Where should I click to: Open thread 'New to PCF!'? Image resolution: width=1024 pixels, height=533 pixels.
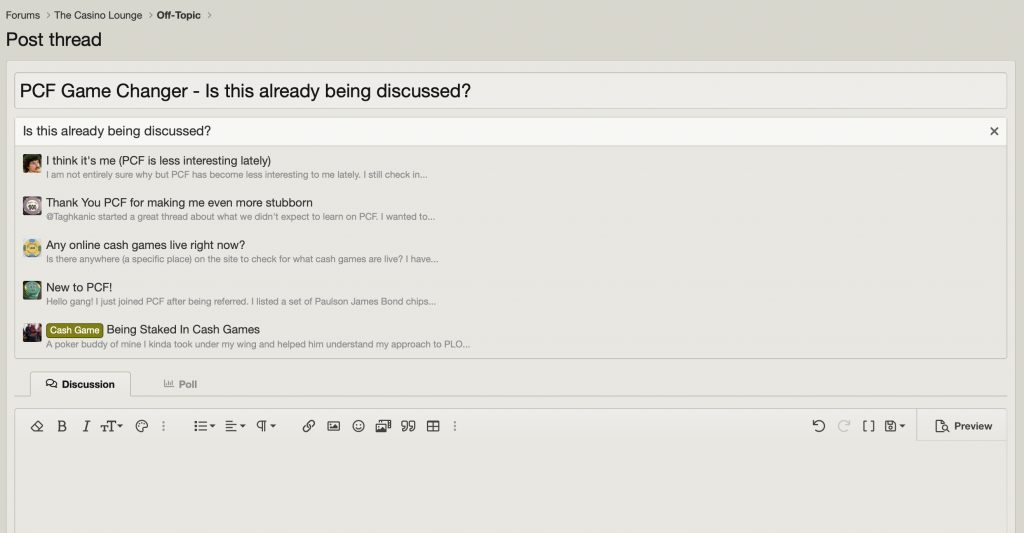click(79, 287)
